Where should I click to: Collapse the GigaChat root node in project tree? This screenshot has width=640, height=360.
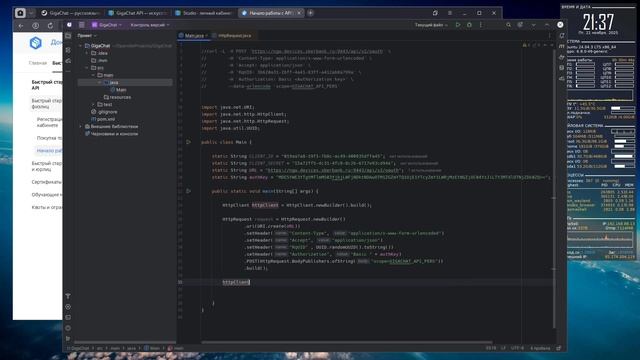[81, 46]
